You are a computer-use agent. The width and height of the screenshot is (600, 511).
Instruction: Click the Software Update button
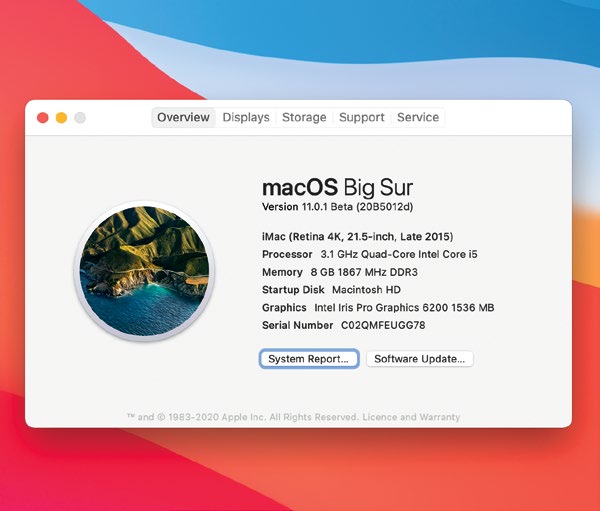[419, 359]
